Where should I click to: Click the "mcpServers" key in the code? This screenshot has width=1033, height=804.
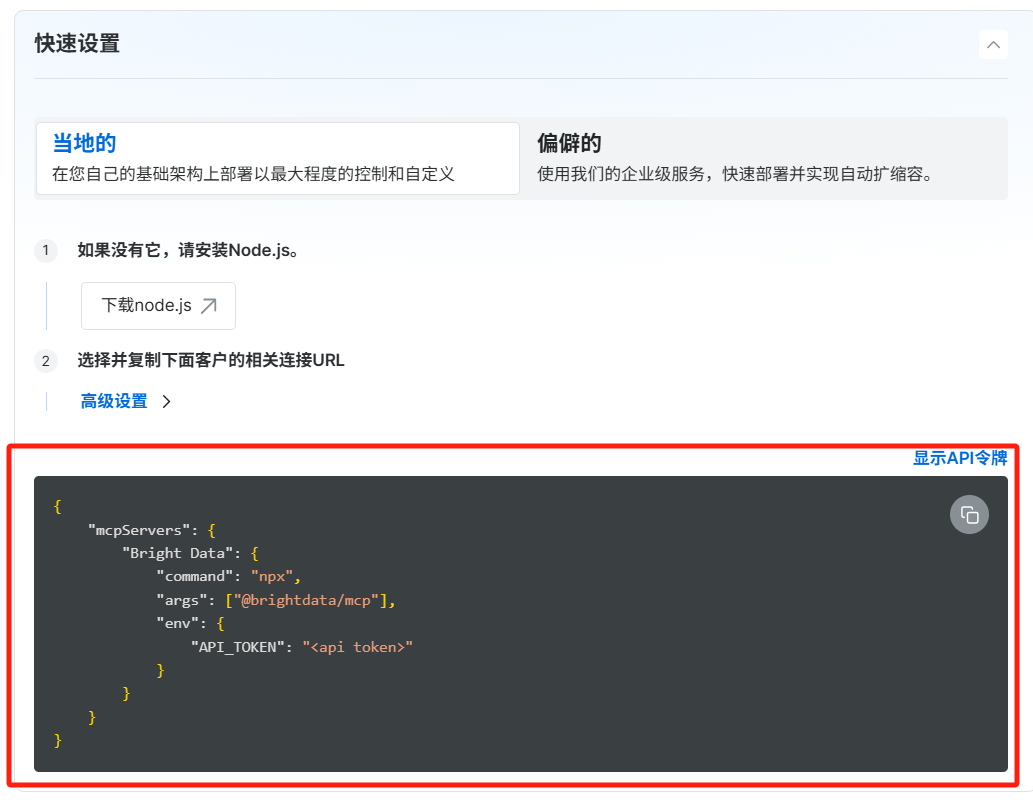tap(139, 531)
